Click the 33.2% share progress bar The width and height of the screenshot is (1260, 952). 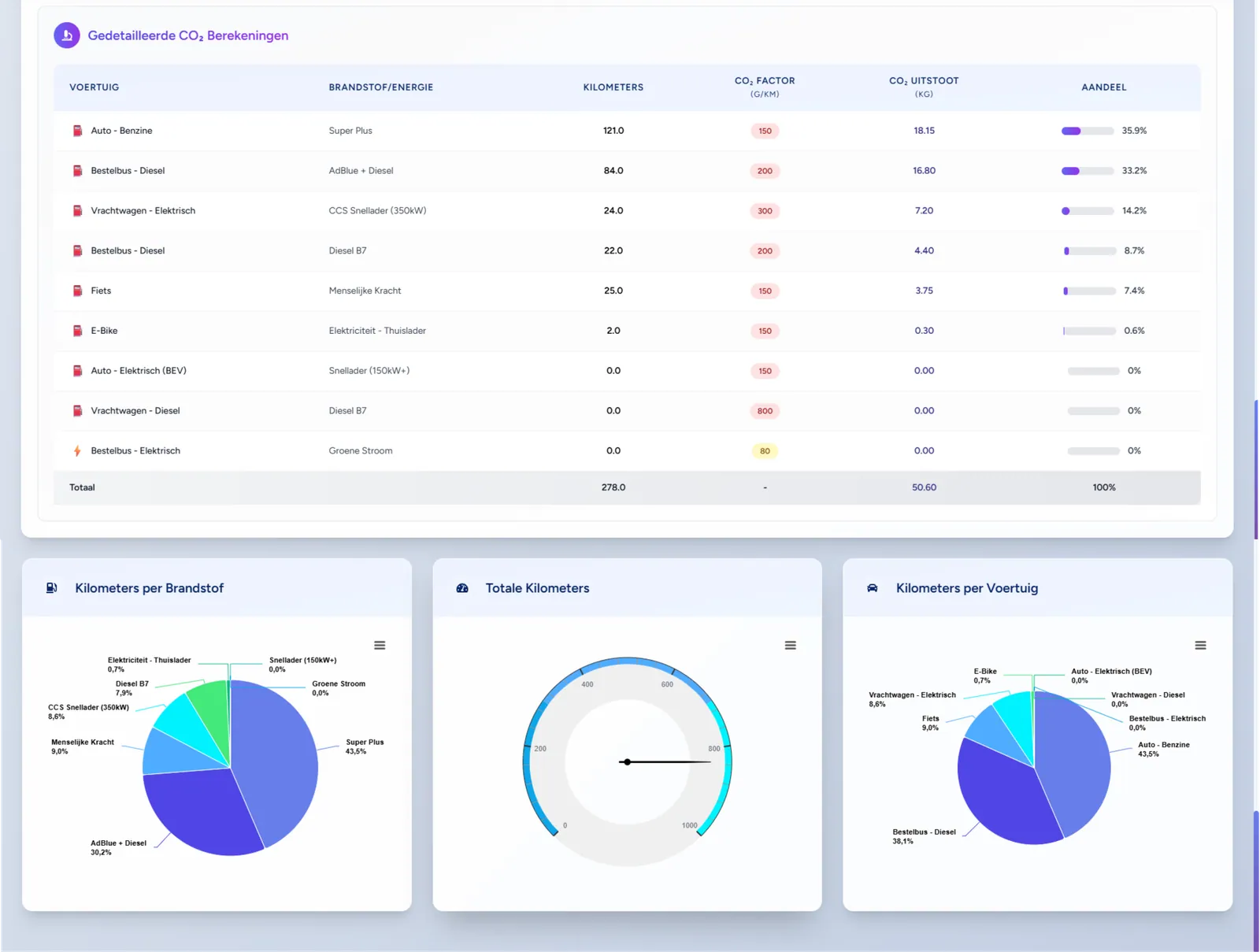(x=1088, y=171)
